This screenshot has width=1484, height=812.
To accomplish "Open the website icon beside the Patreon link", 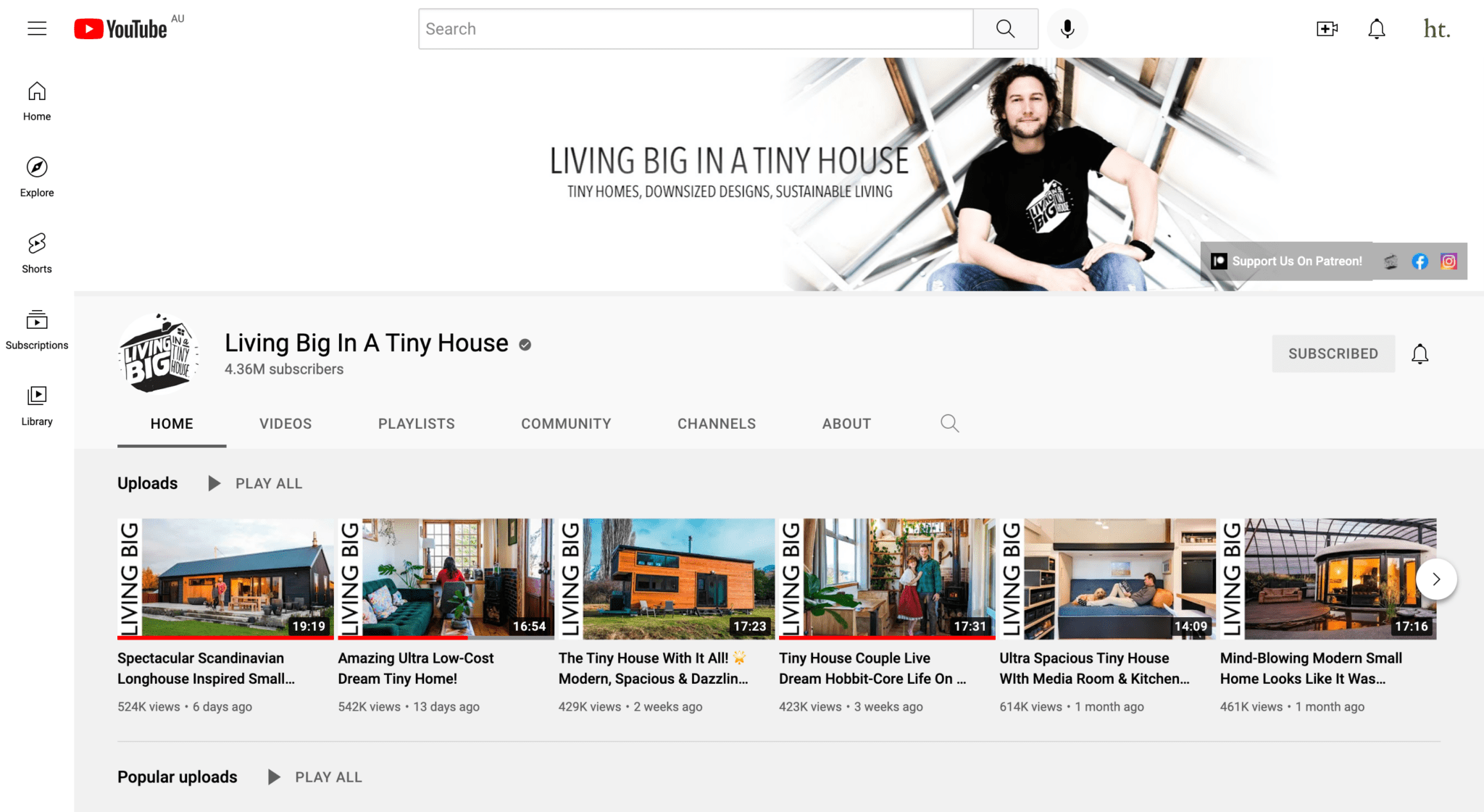I will pos(1391,261).
